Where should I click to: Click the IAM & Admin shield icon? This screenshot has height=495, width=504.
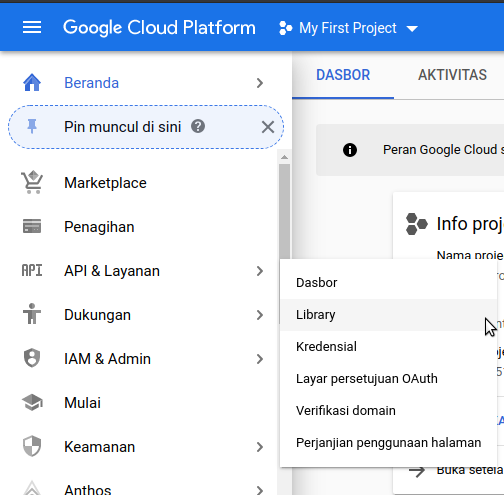32,358
